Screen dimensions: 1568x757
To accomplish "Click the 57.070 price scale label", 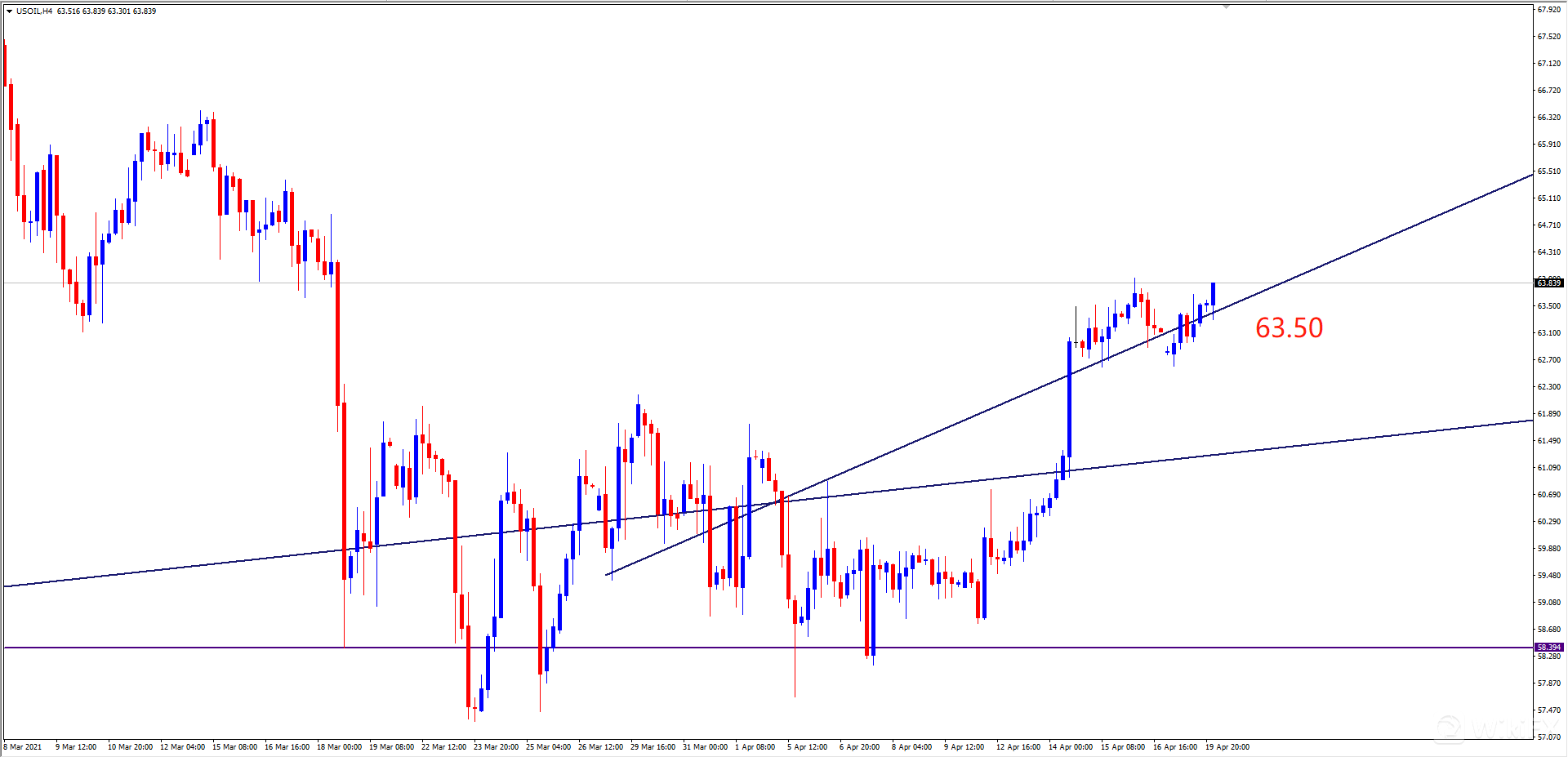I will (1549, 737).
